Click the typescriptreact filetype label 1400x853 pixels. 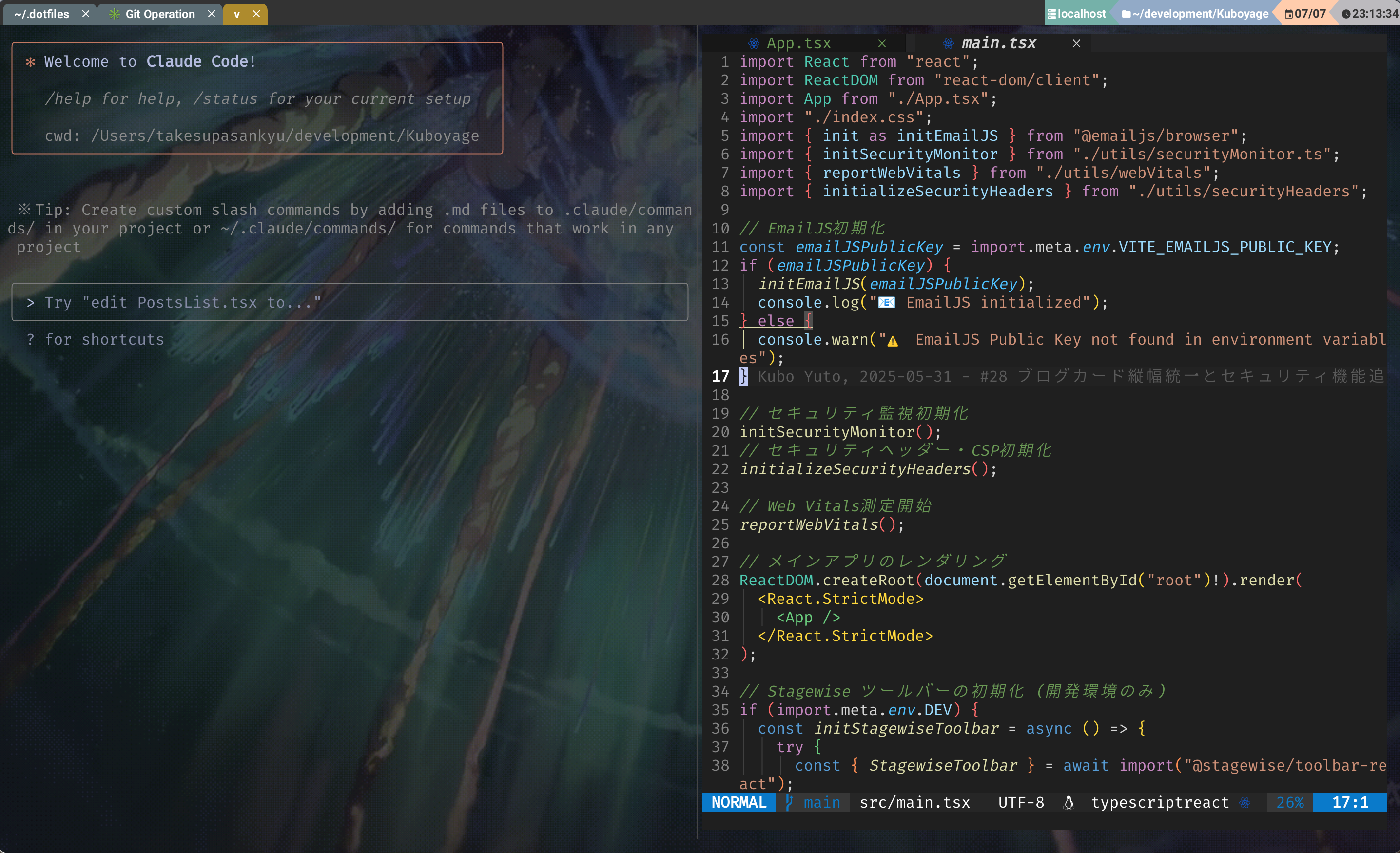[1160, 802]
